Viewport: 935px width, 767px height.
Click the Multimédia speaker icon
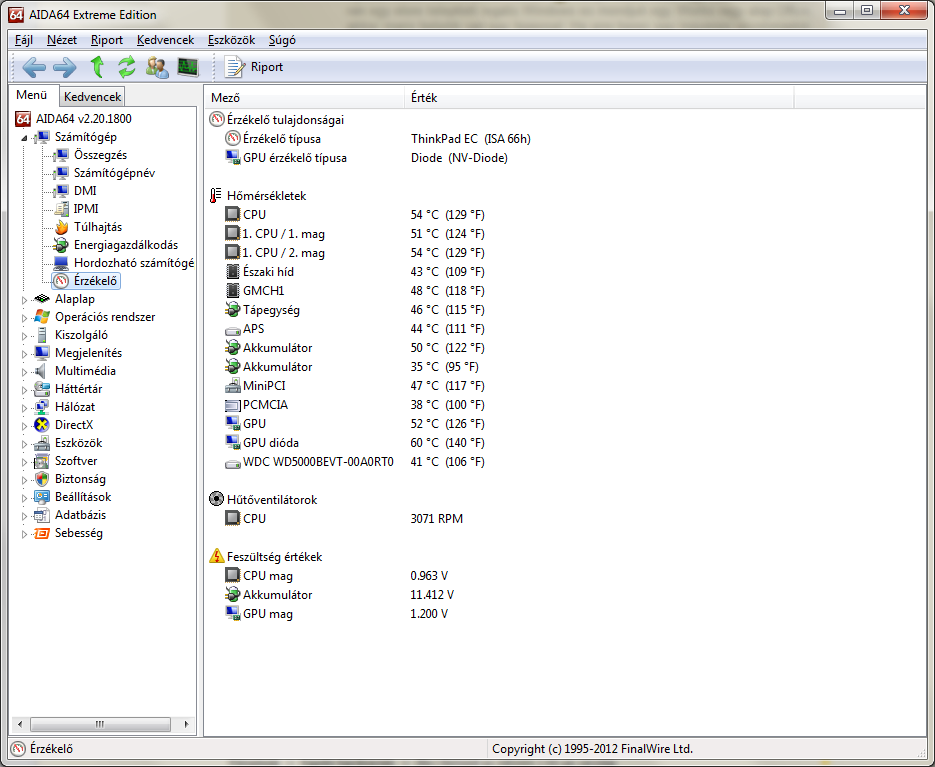pos(41,371)
